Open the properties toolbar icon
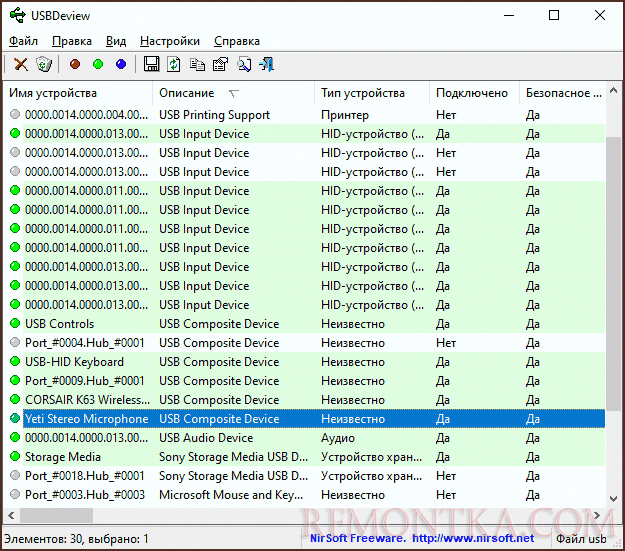This screenshot has width=625, height=551. (x=219, y=64)
